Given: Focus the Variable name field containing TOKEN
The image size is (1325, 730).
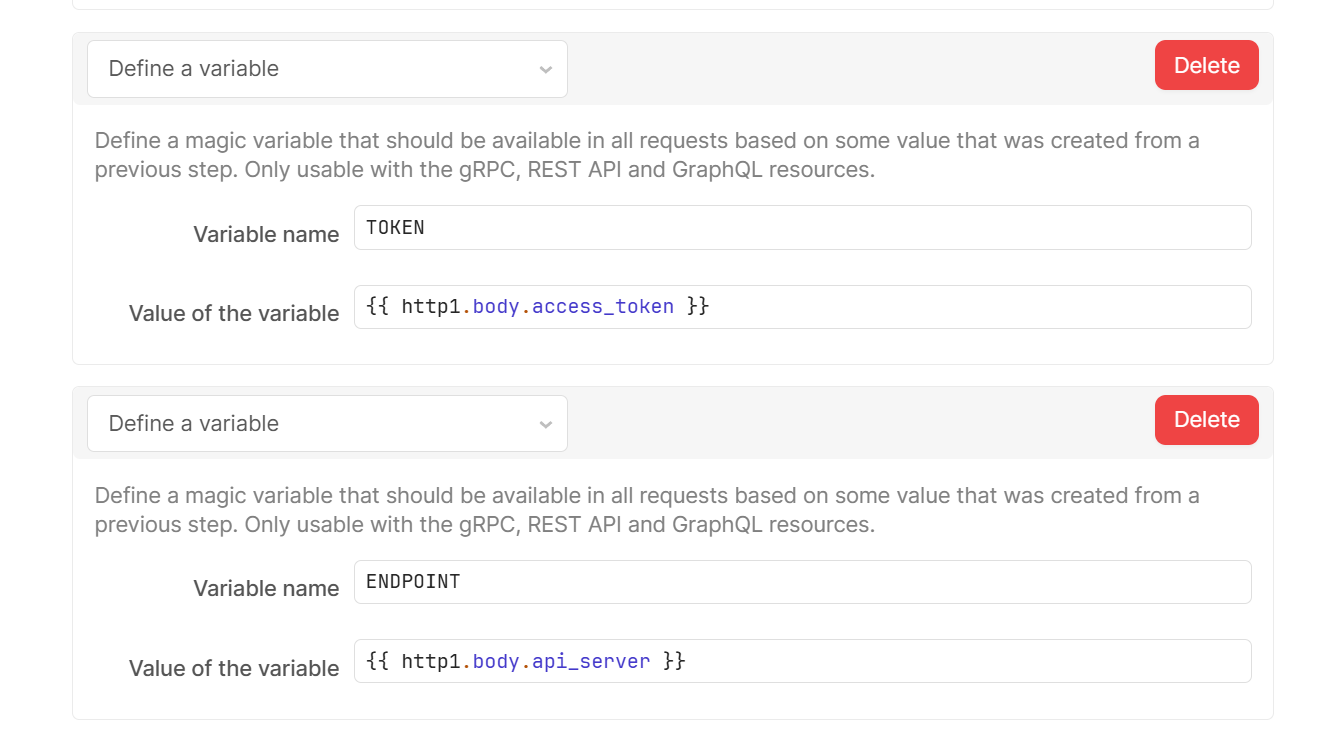Looking at the screenshot, I should click(x=802, y=228).
